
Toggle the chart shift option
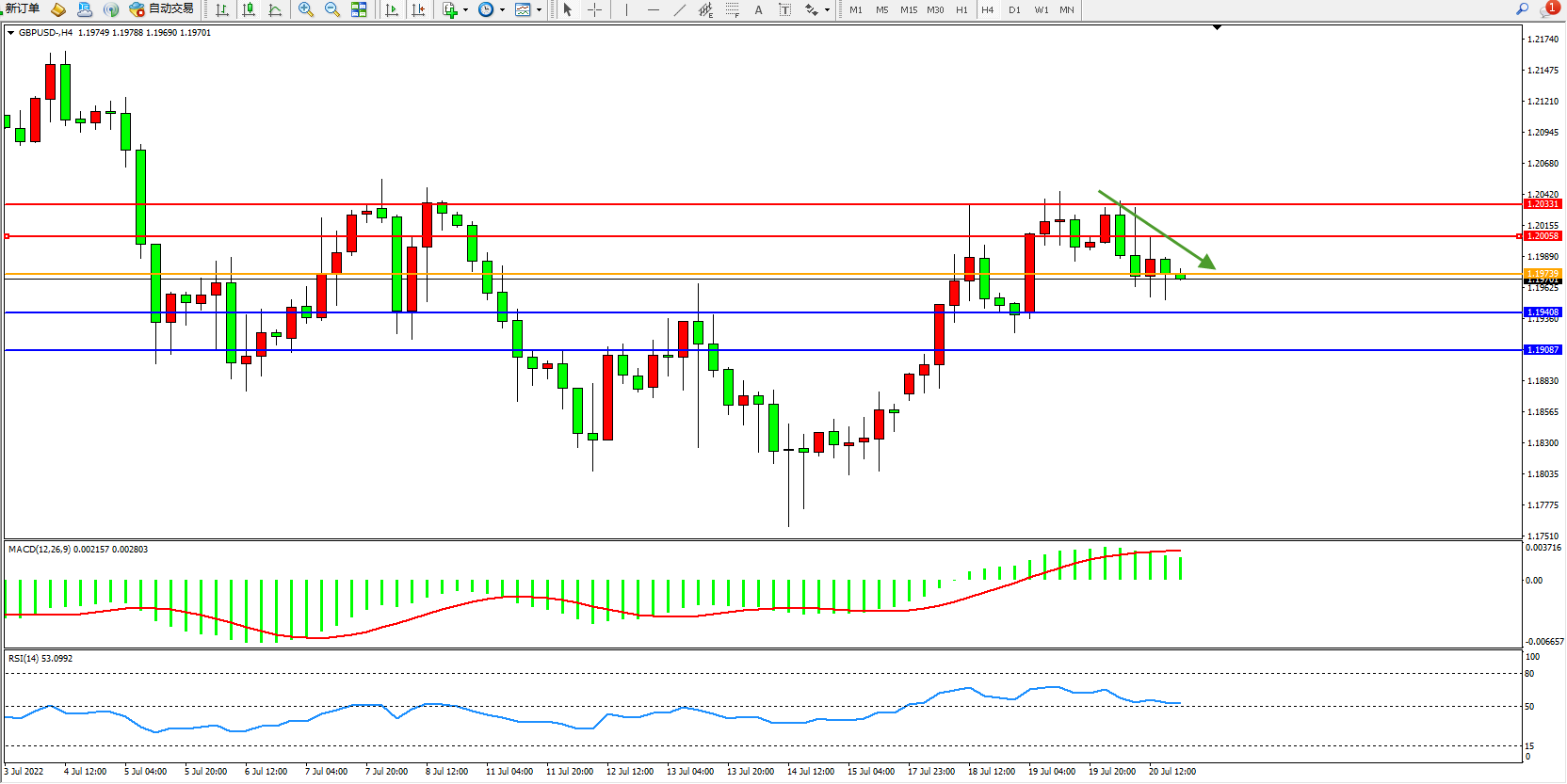point(418,9)
